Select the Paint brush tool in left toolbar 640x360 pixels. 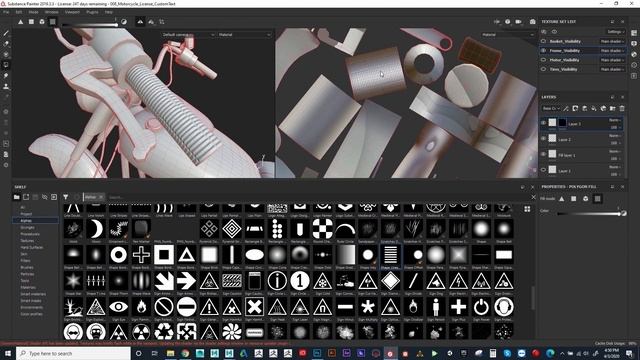click(6, 33)
